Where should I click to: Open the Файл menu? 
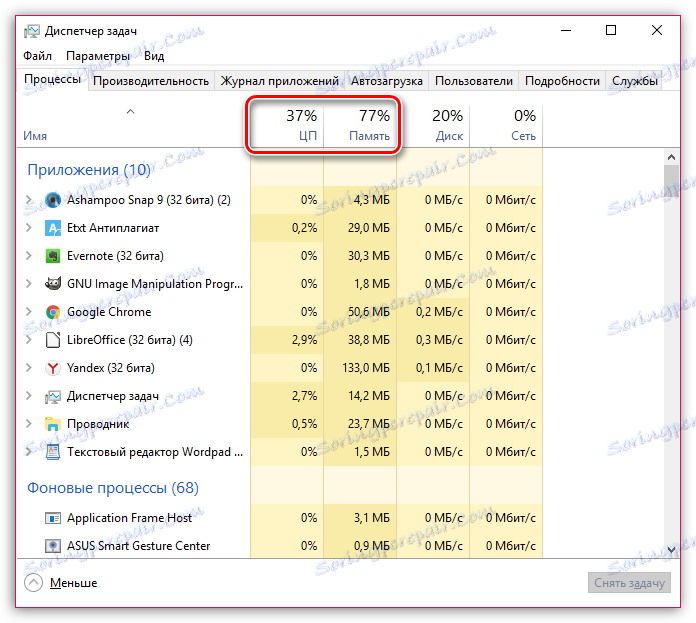[37, 56]
